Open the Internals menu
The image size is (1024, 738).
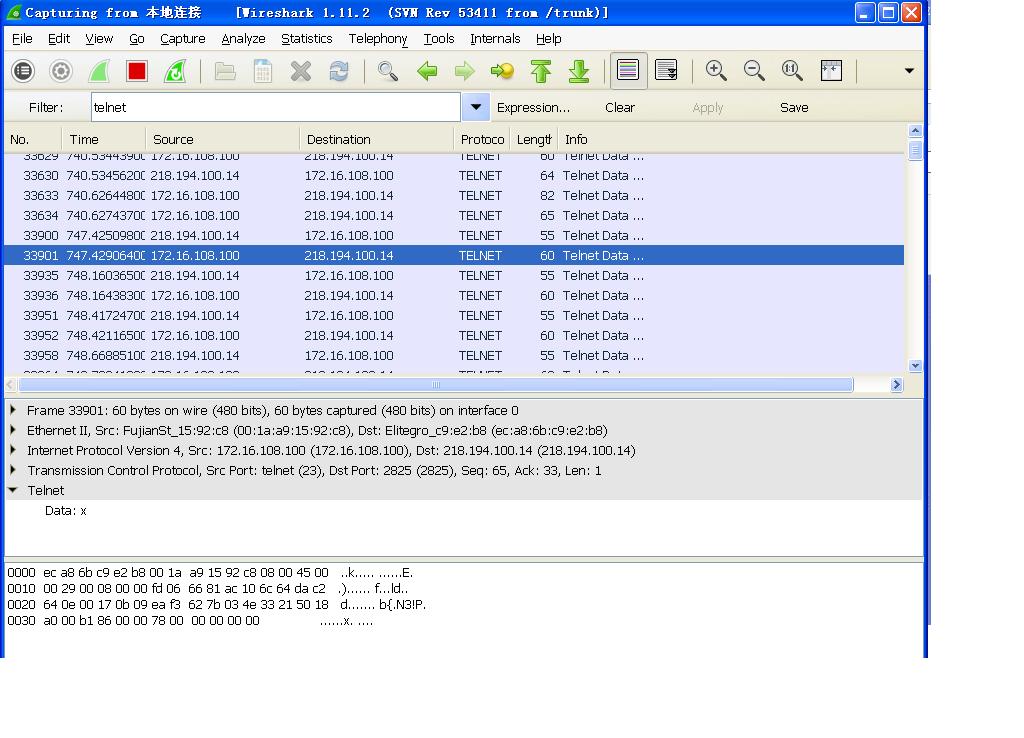click(x=495, y=39)
